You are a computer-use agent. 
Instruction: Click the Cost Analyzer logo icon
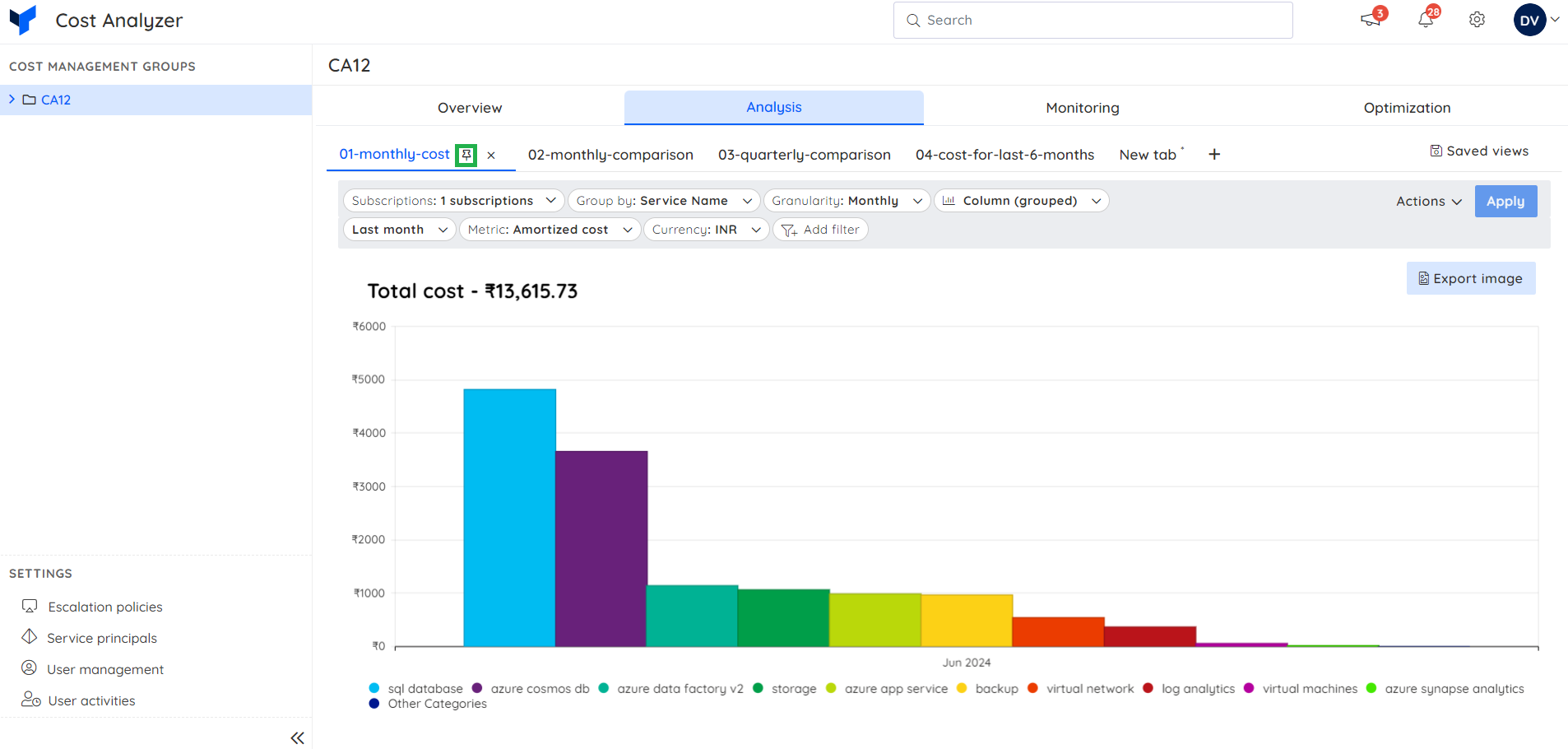23,20
